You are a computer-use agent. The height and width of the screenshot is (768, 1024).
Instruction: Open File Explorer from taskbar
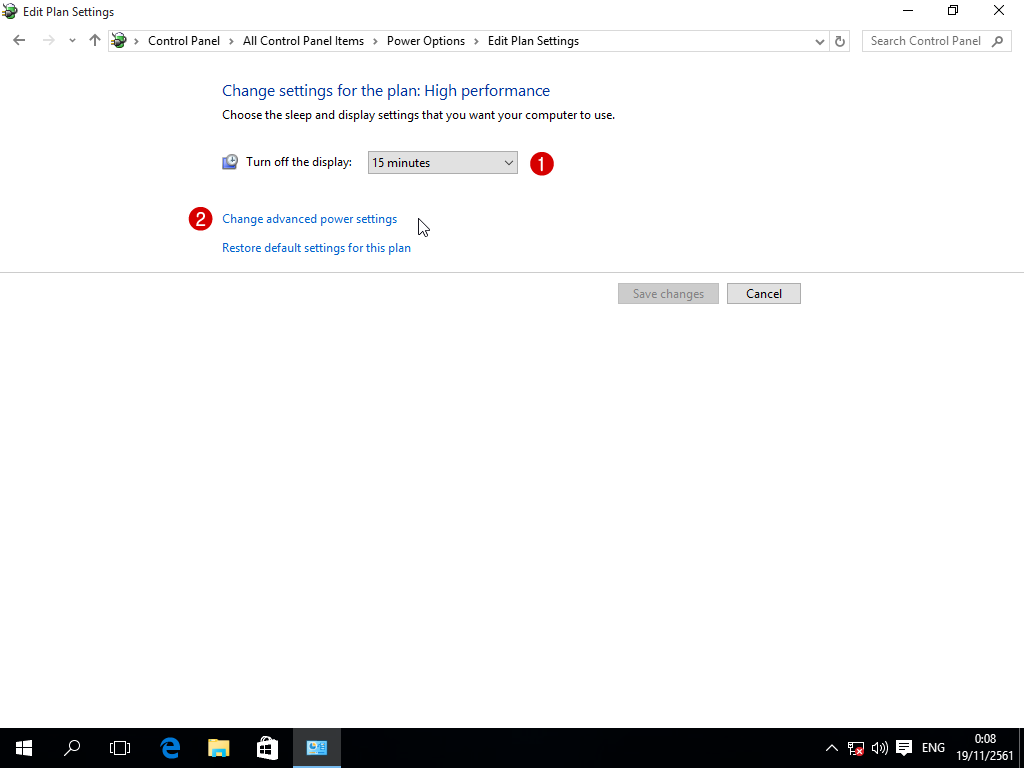tap(218, 747)
